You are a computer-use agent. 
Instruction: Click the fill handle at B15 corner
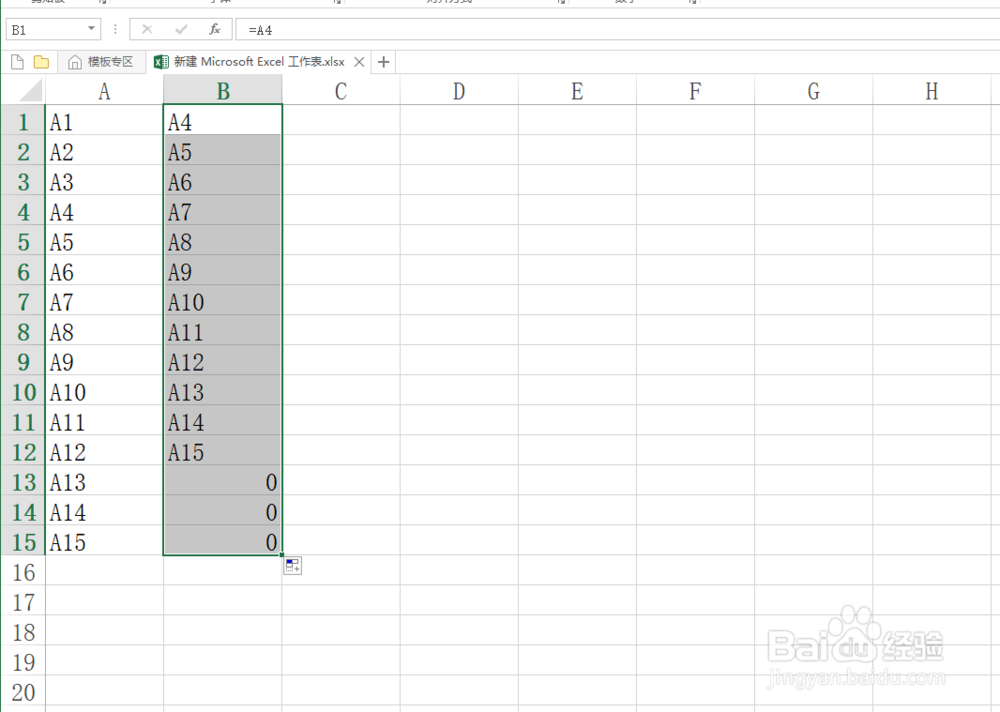coord(282,554)
